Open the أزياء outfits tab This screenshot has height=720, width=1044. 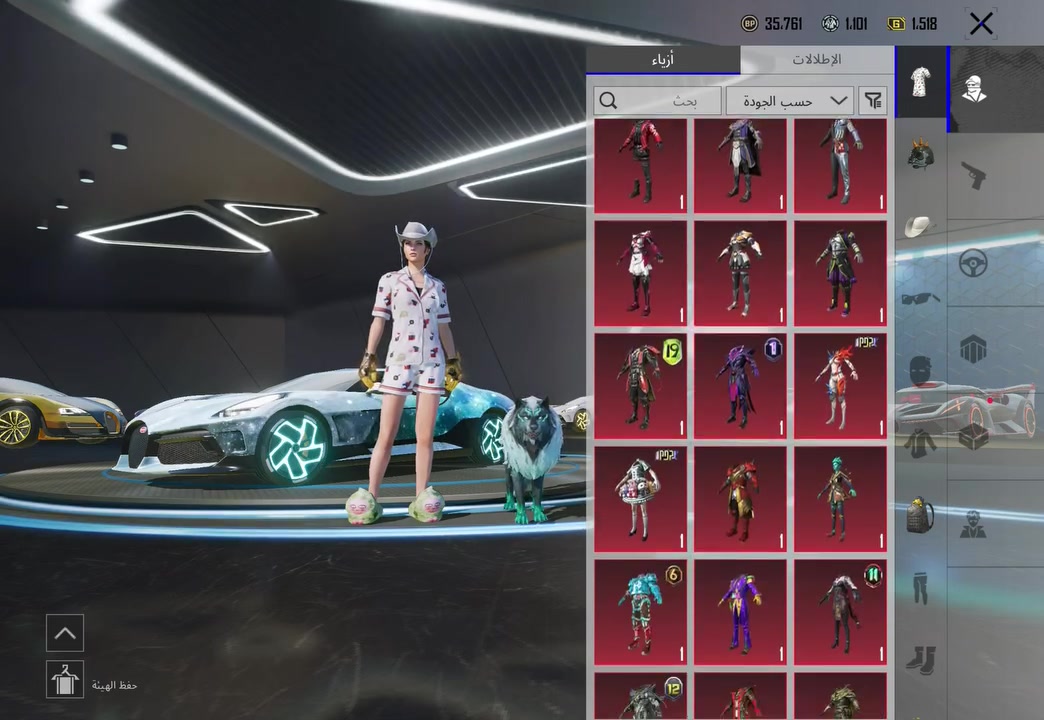(662, 60)
